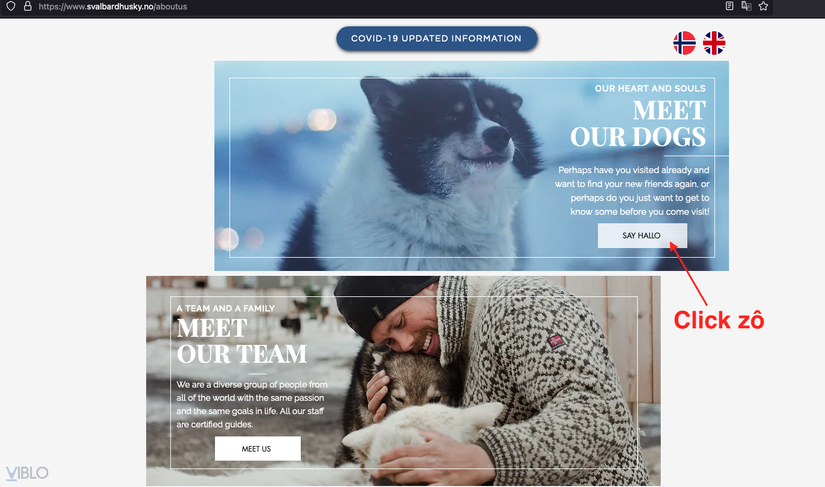Click the MEET OUR TEAM heading

[x=242, y=341]
